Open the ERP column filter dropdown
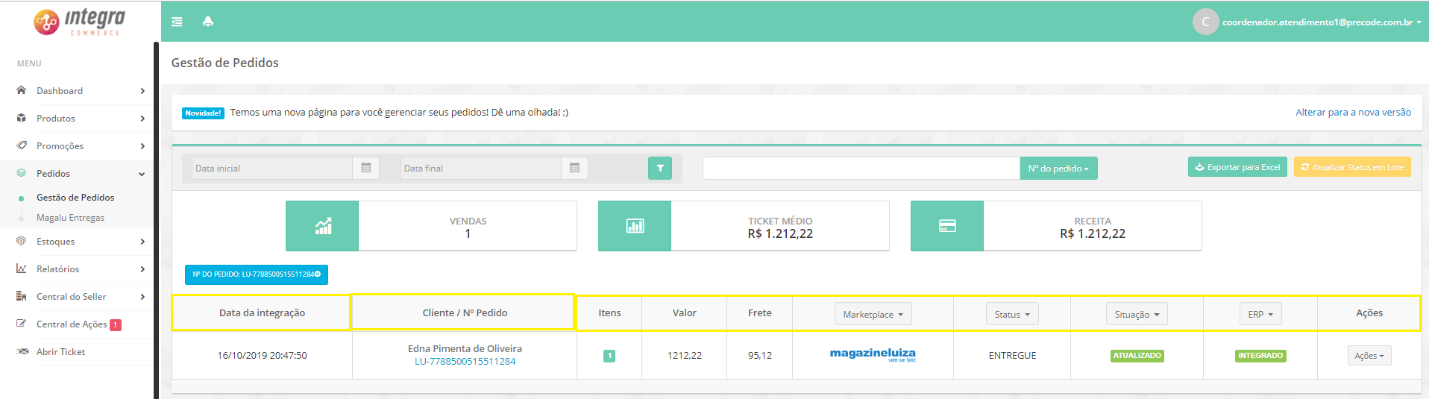Viewport: 1429px width, 399px height. 1259,313
